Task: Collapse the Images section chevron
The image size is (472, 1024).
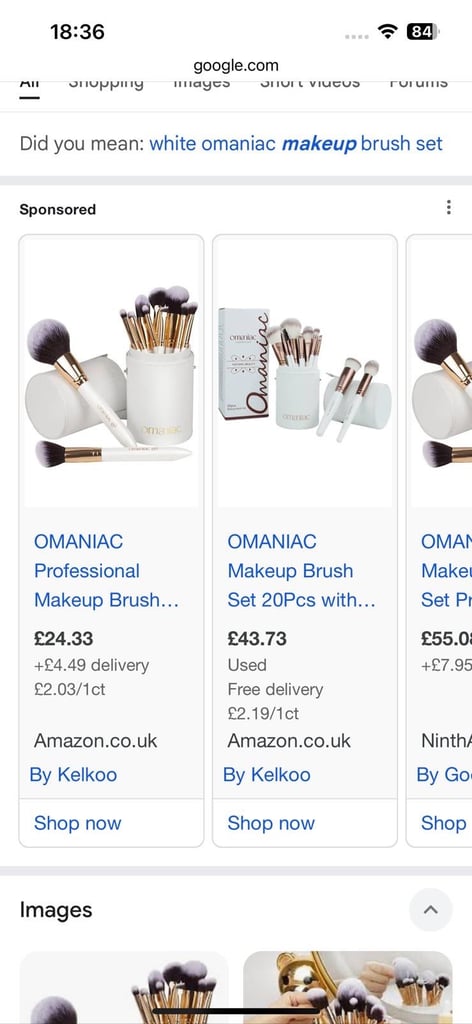Action: coord(430,909)
